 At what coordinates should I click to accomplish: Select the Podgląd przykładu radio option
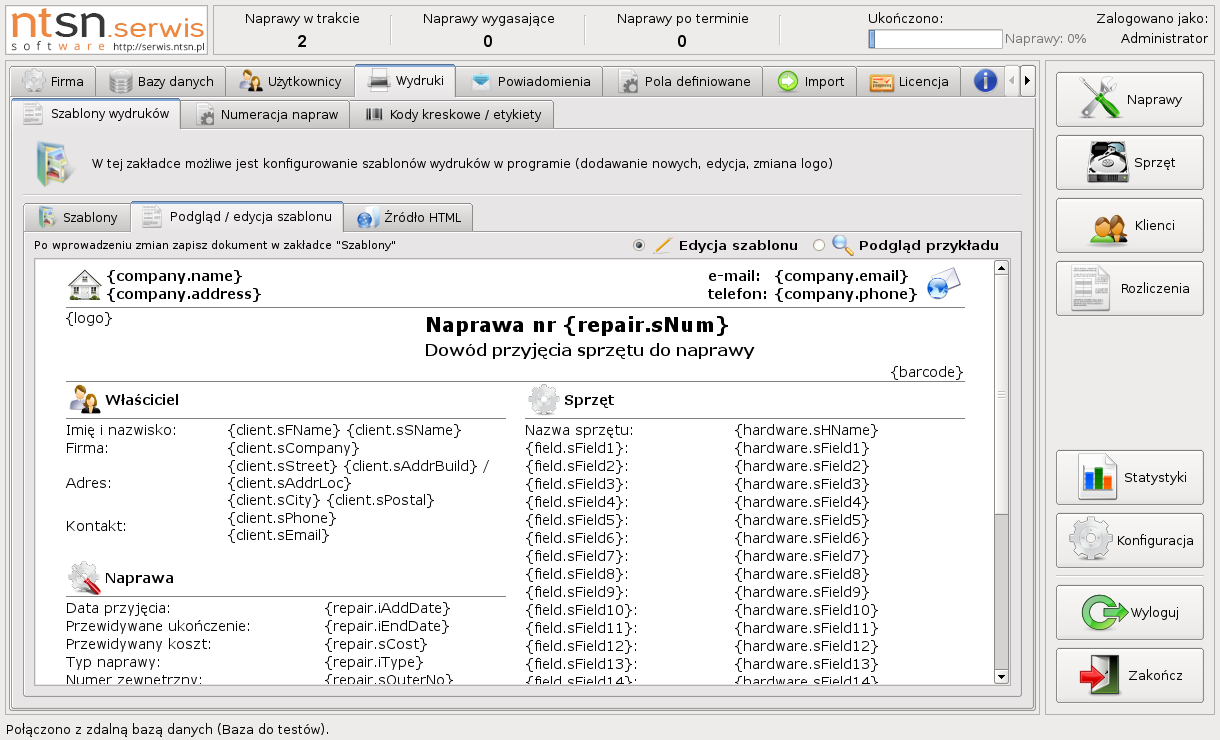tap(819, 245)
